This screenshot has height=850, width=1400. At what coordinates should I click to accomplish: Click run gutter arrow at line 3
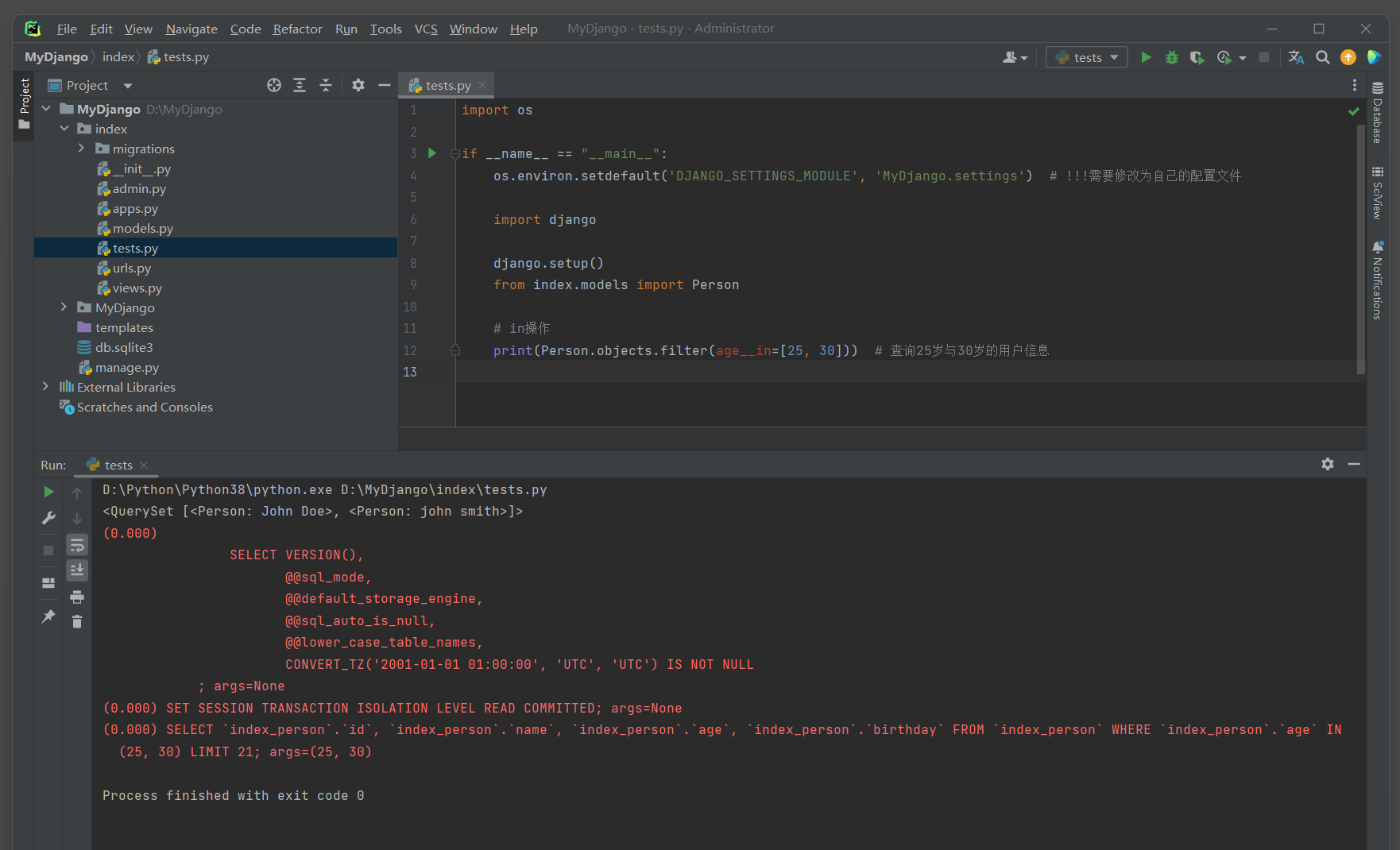coord(432,153)
